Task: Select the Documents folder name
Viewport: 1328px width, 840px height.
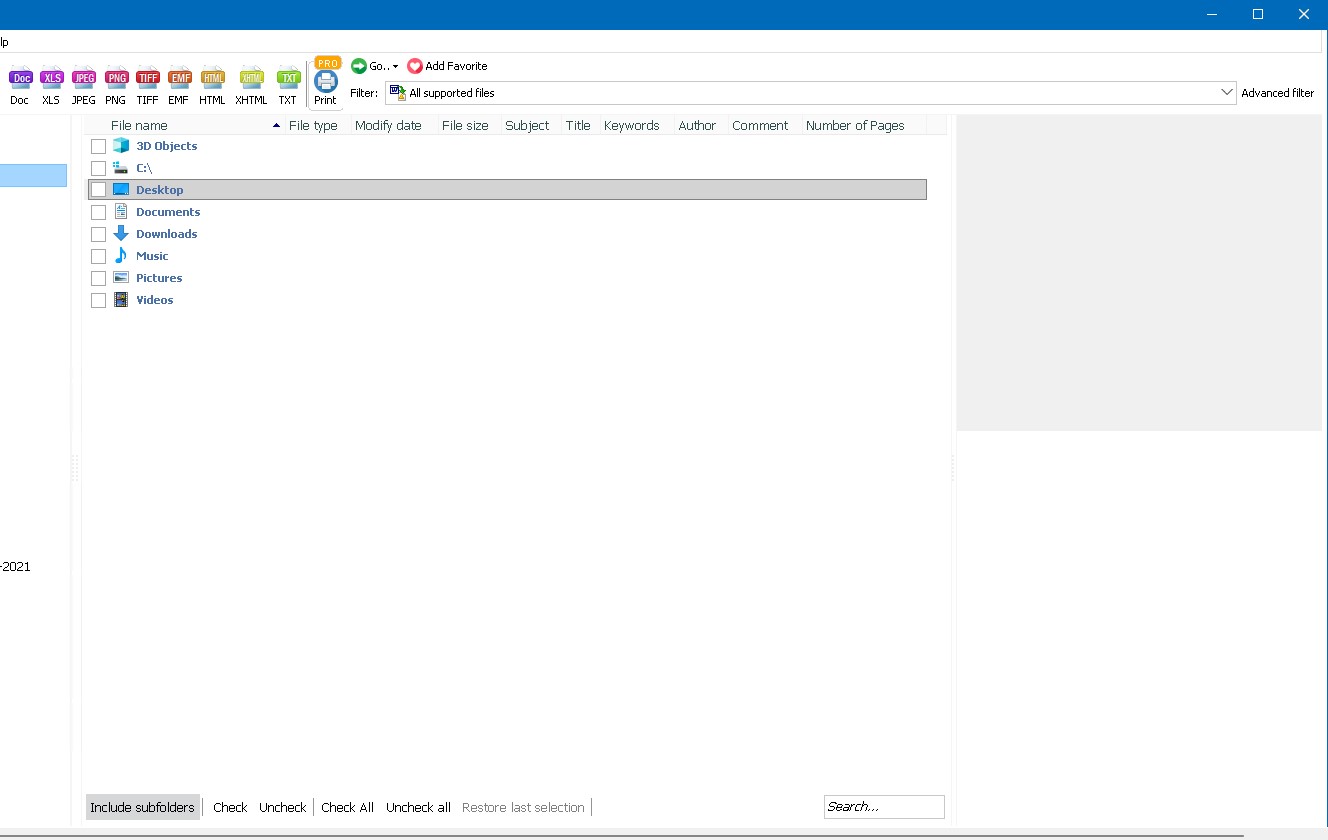Action: tap(168, 212)
